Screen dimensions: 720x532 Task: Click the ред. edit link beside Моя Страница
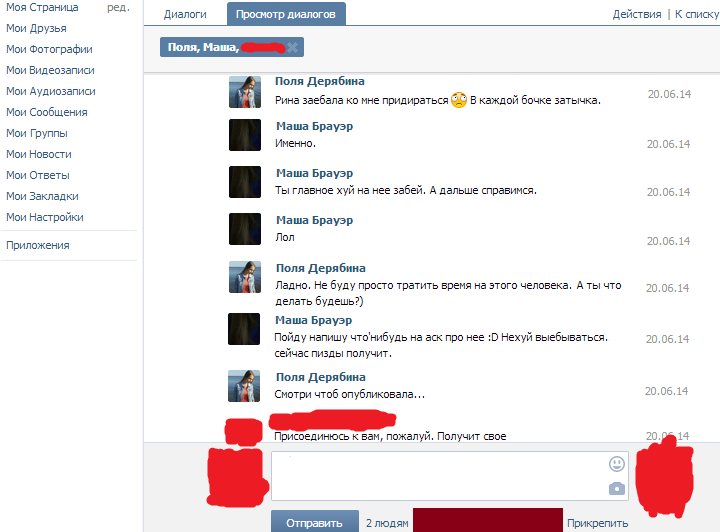pos(118,7)
